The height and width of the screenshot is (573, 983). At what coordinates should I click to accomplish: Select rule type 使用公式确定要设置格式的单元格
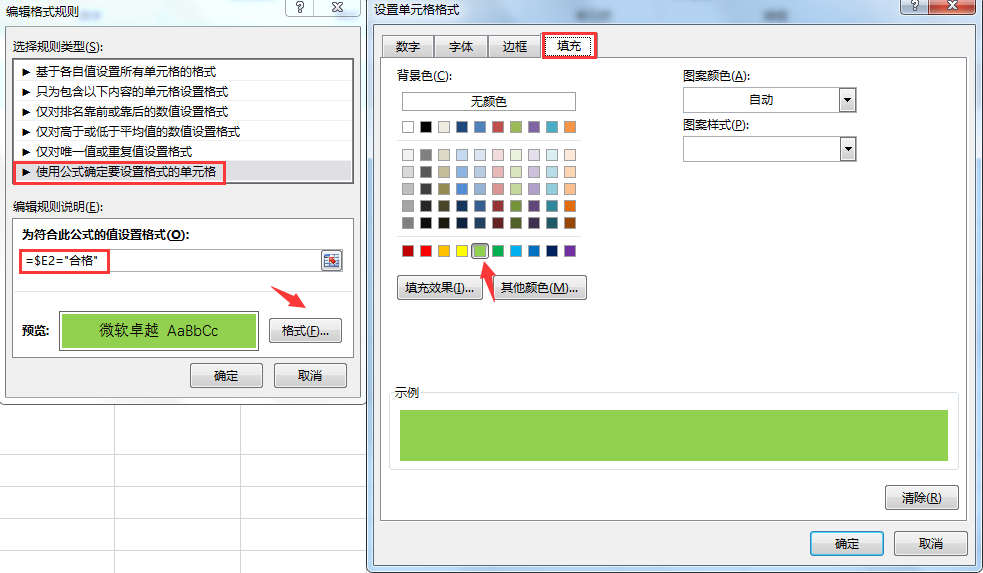[183, 172]
